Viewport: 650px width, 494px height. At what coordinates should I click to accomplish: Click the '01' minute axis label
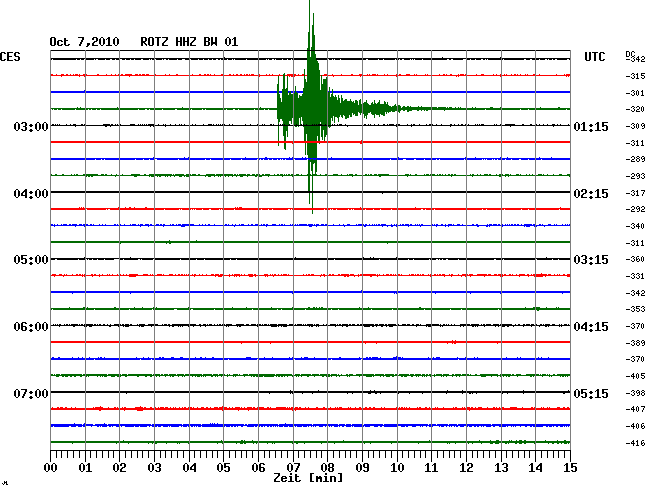[85, 468]
